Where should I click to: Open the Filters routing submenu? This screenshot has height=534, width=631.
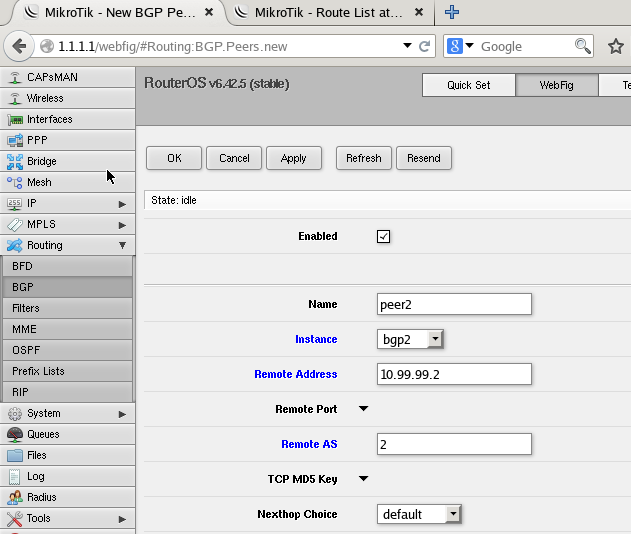pyautogui.click(x=67, y=308)
